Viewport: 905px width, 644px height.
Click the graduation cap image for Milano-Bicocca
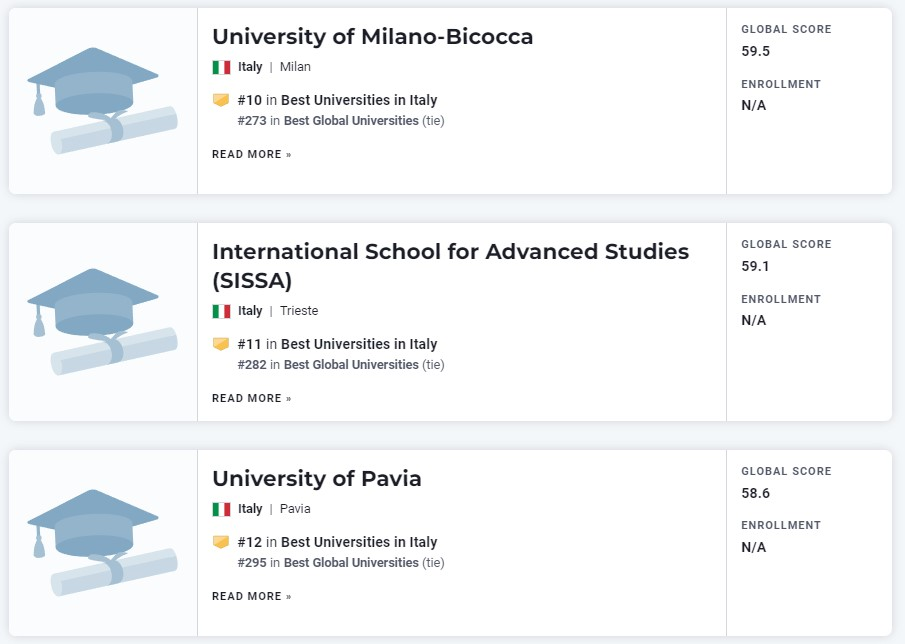click(102, 101)
